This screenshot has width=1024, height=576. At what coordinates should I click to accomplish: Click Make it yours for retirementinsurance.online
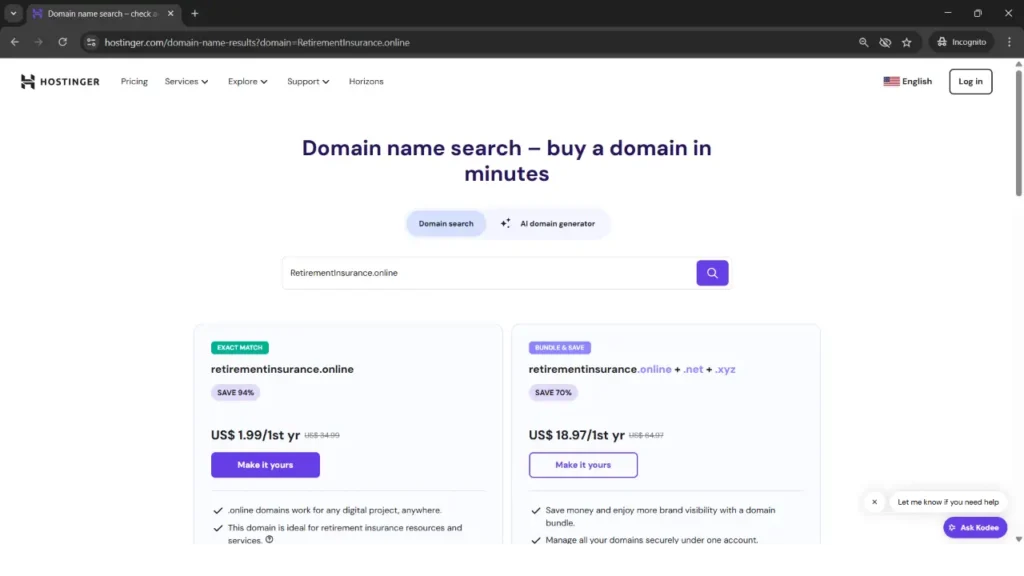coord(265,465)
